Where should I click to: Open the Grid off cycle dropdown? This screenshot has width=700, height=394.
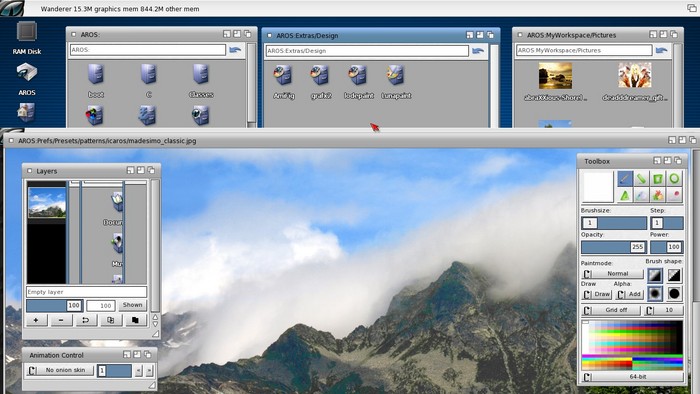click(611, 310)
